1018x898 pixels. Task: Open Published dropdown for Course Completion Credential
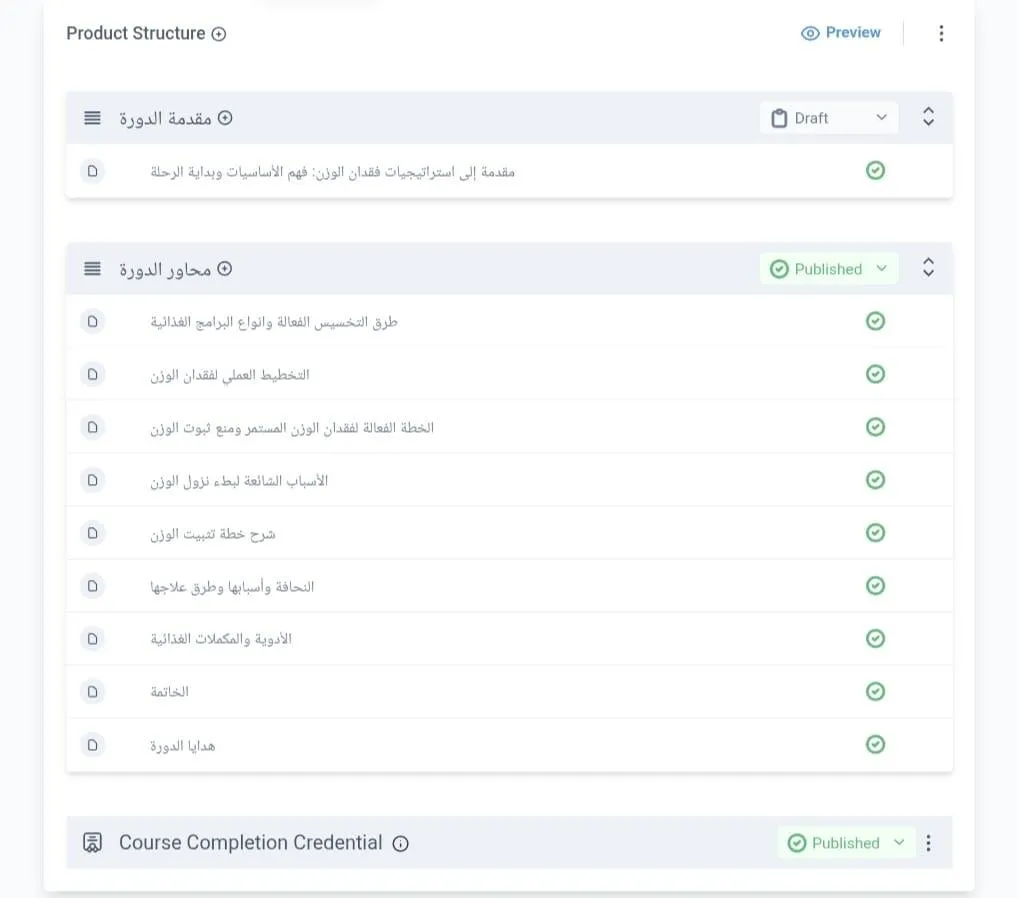[x=846, y=843]
